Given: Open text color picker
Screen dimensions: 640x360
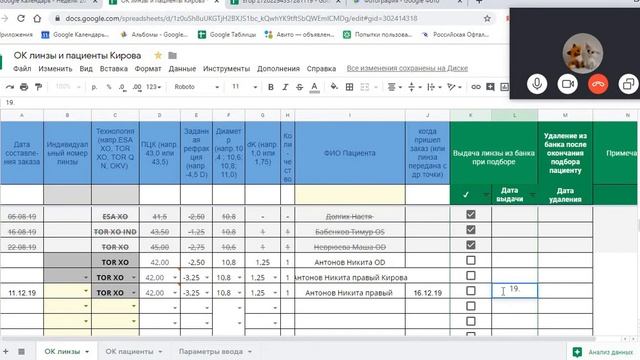Looking at the screenshot, I should (314, 87).
